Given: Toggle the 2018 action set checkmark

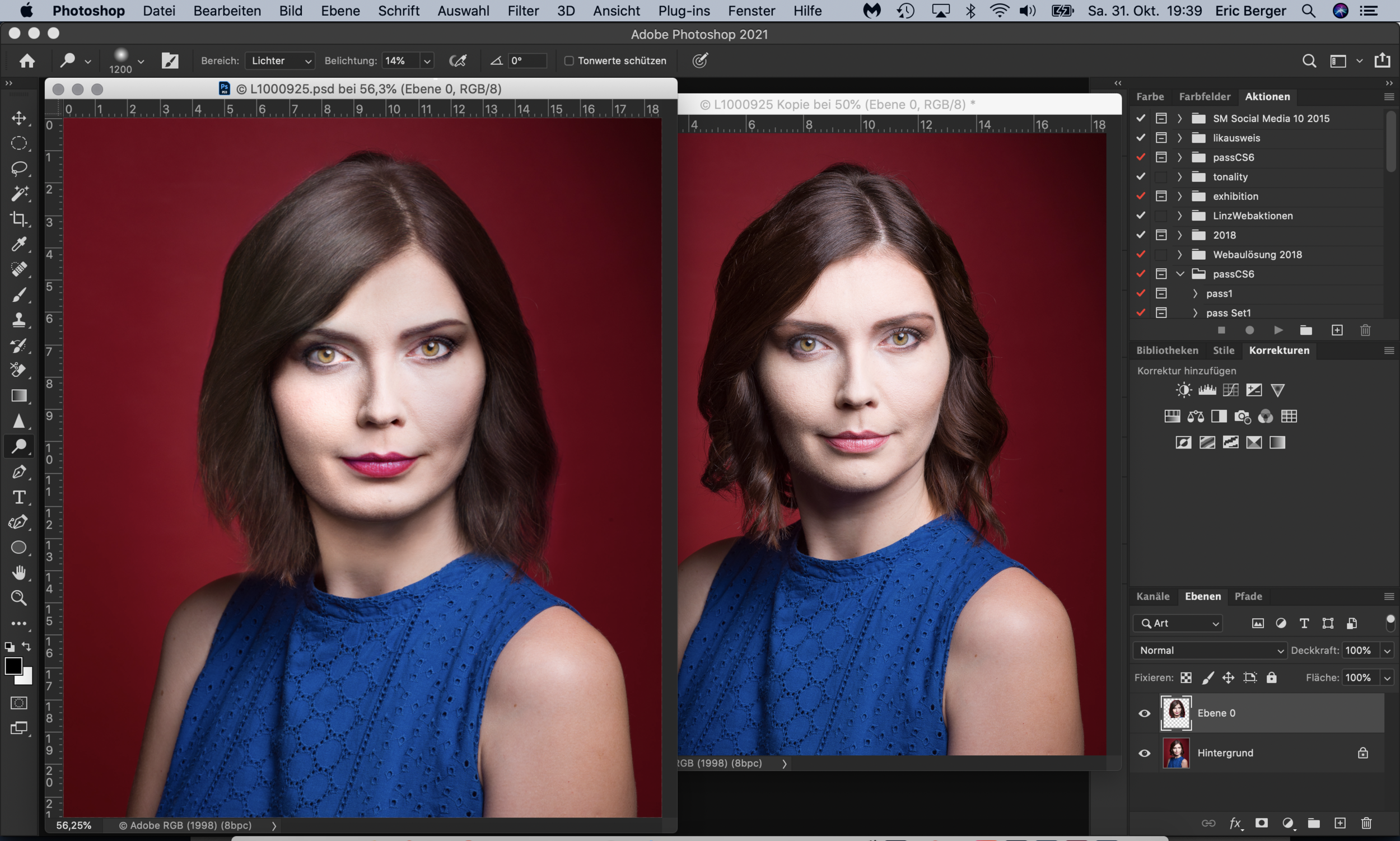Looking at the screenshot, I should point(1141,235).
